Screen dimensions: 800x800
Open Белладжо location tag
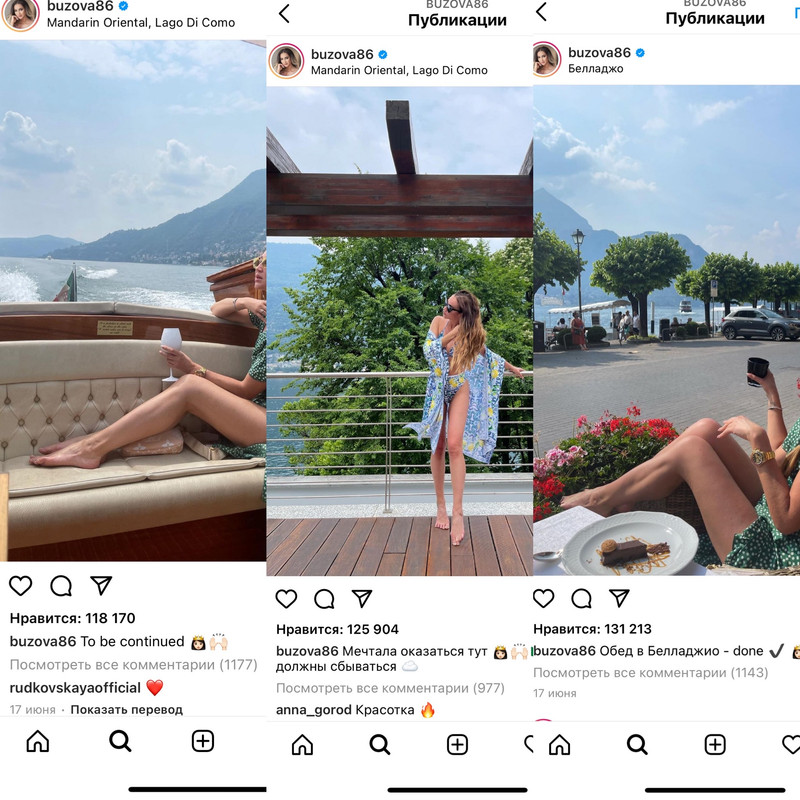(x=595, y=69)
